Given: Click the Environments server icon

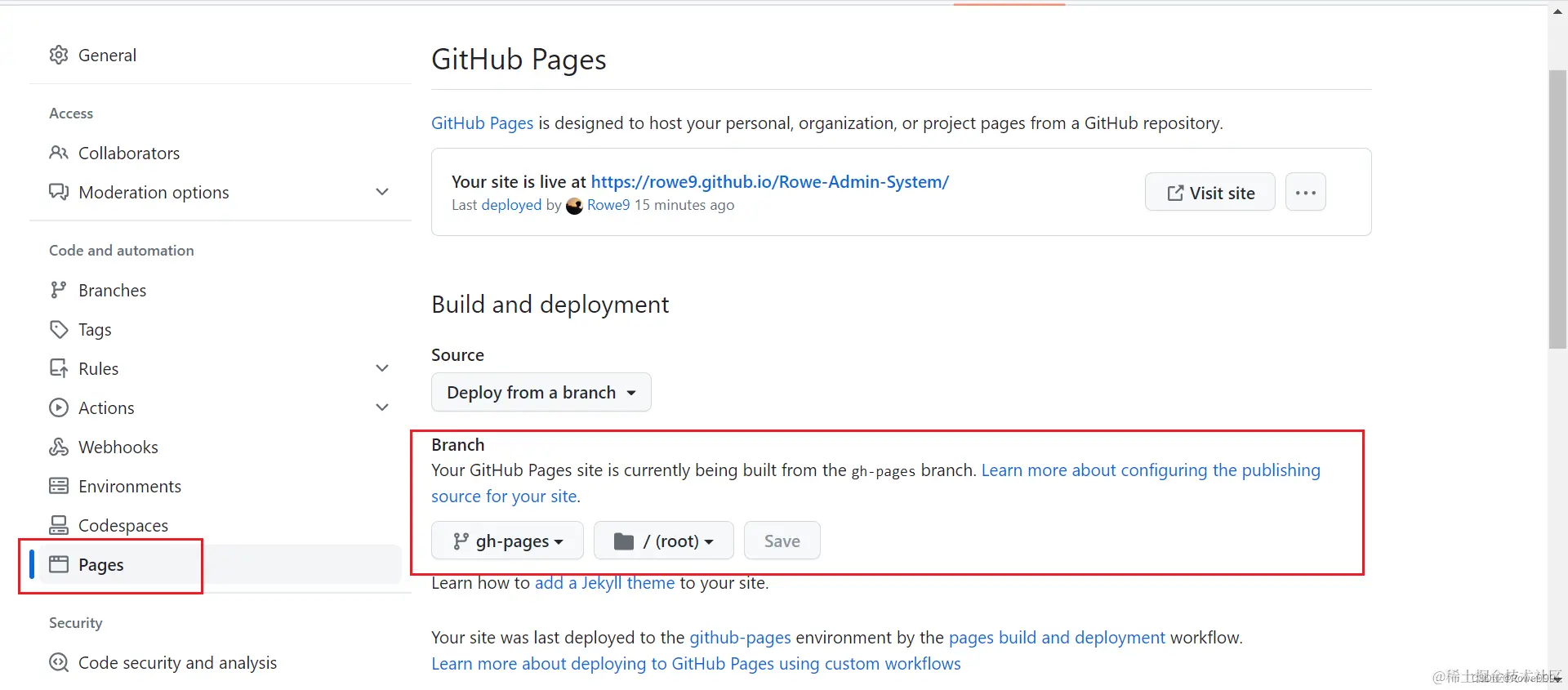Looking at the screenshot, I should point(59,486).
